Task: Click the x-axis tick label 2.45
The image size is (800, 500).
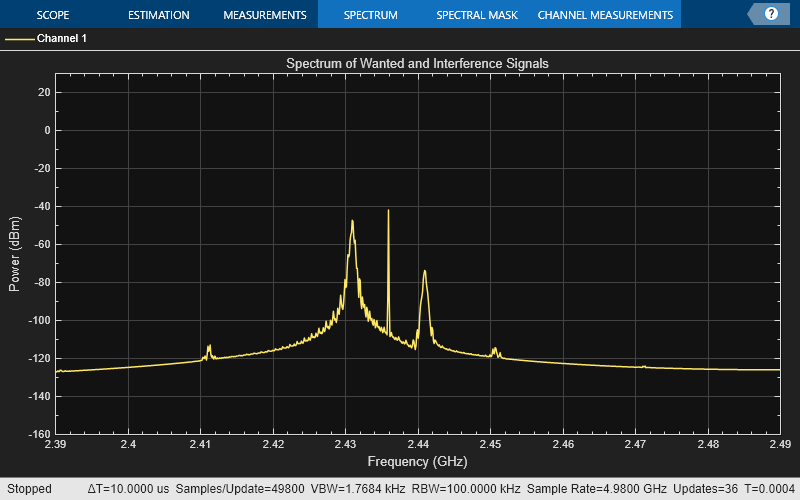Action: (x=490, y=444)
